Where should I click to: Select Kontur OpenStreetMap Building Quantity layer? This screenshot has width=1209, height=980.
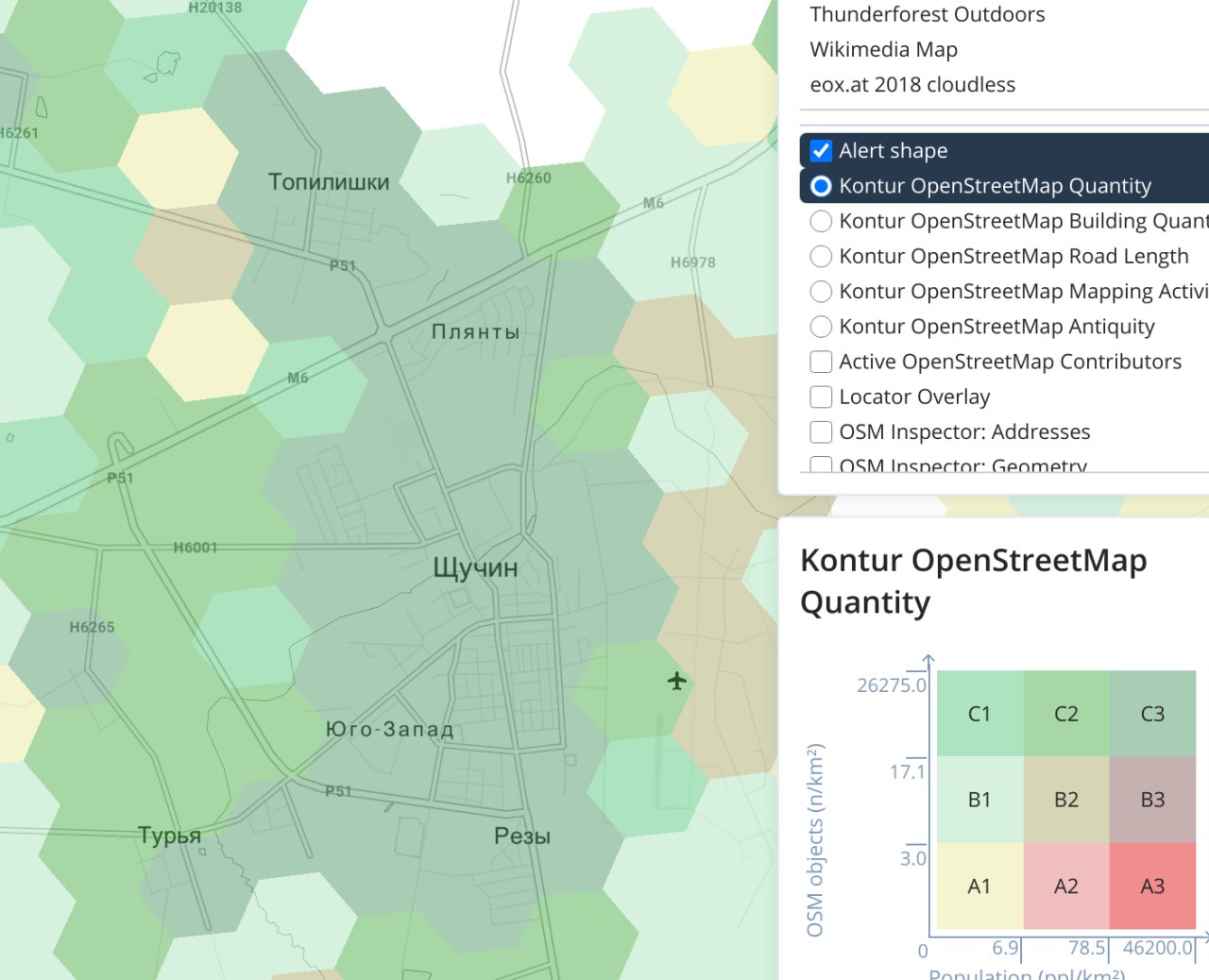[822, 221]
